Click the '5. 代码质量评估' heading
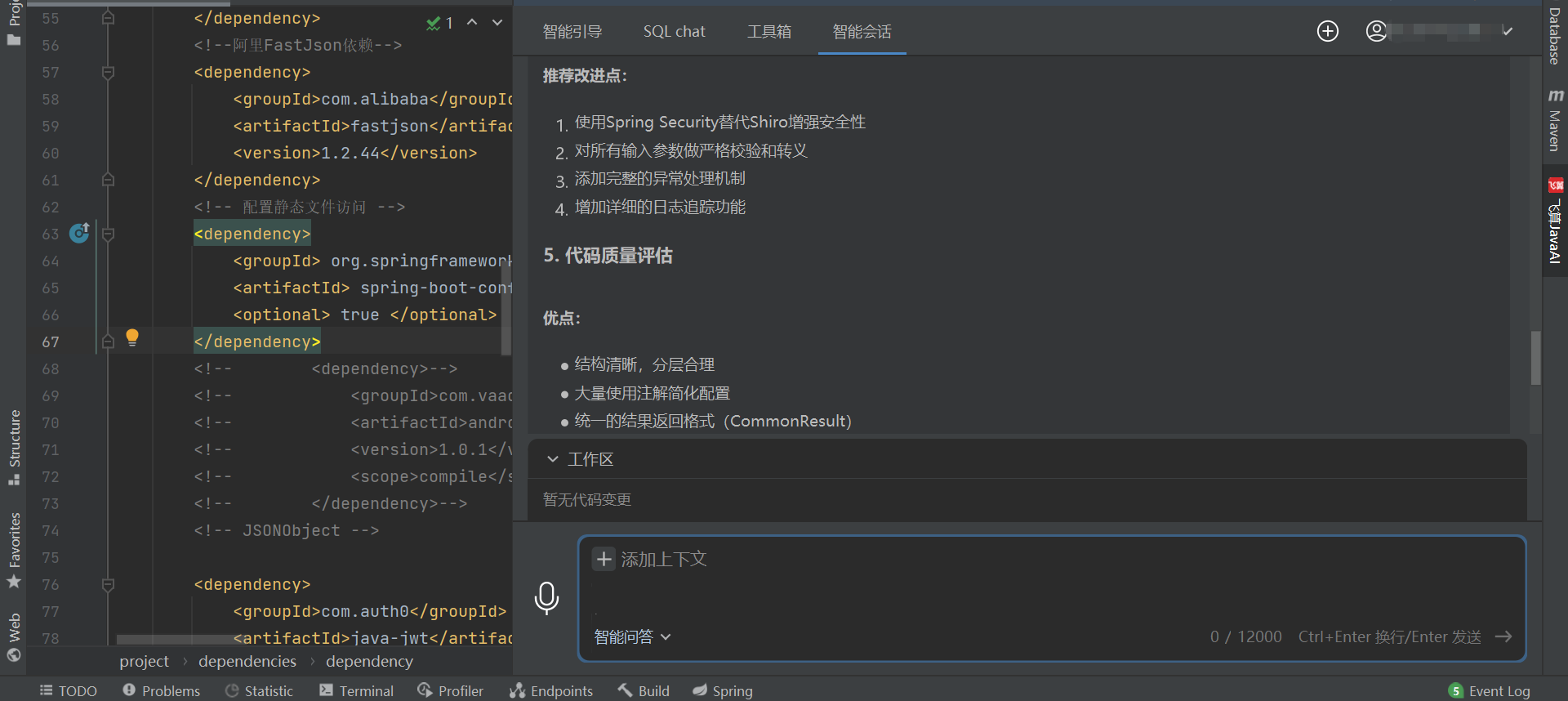This screenshot has width=1568, height=701. point(608,256)
